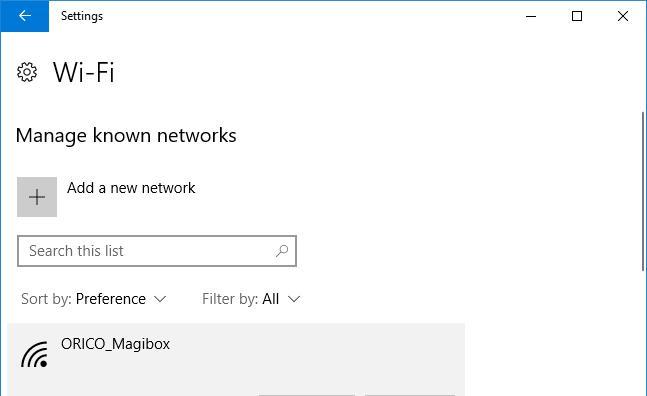Click the gear icon beside Wi-Fi heading
This screenshot has height=396, width=647.
coord(27,72)
